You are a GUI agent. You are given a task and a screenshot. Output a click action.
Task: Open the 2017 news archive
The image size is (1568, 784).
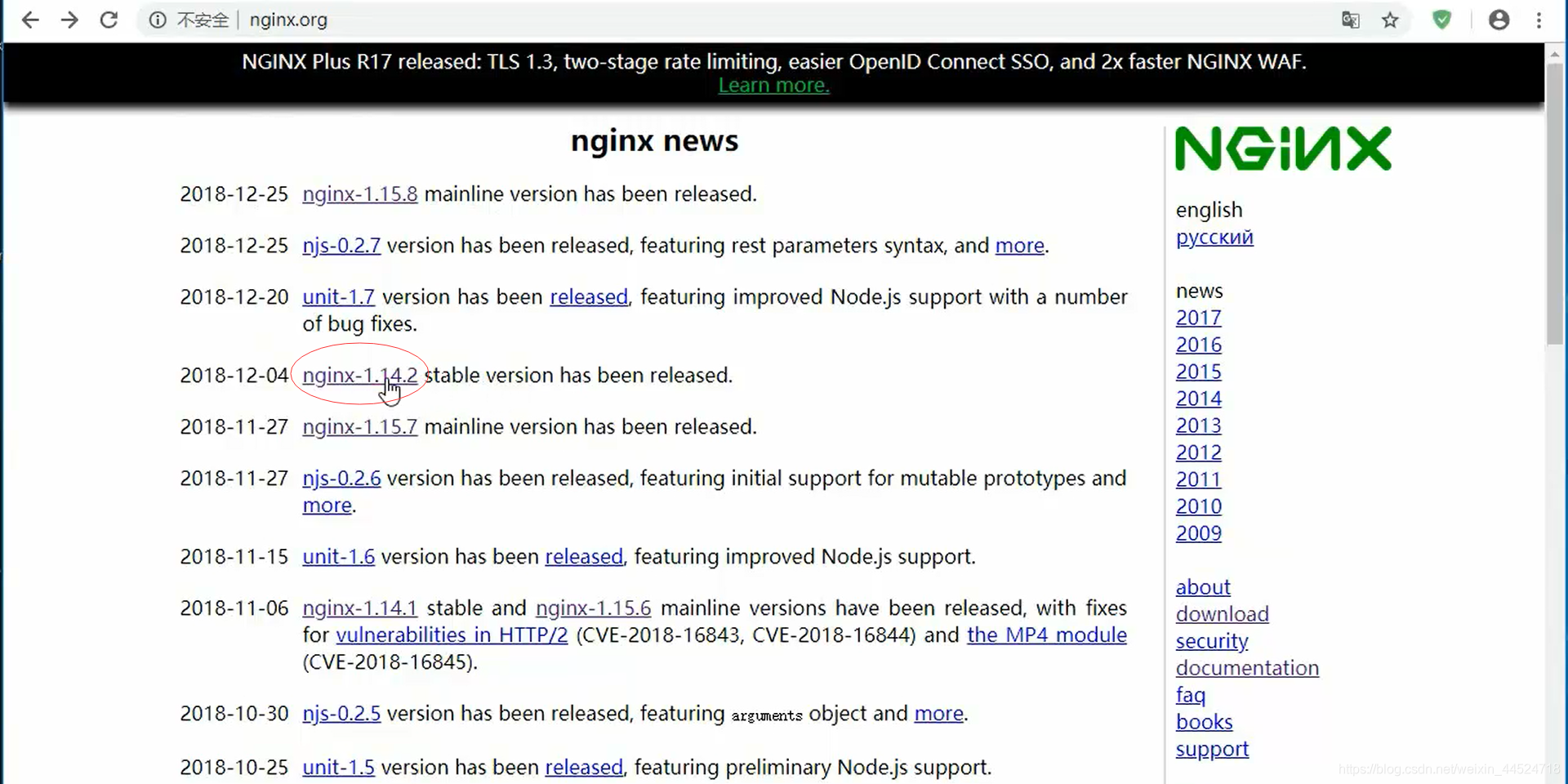click(1199, 318)
